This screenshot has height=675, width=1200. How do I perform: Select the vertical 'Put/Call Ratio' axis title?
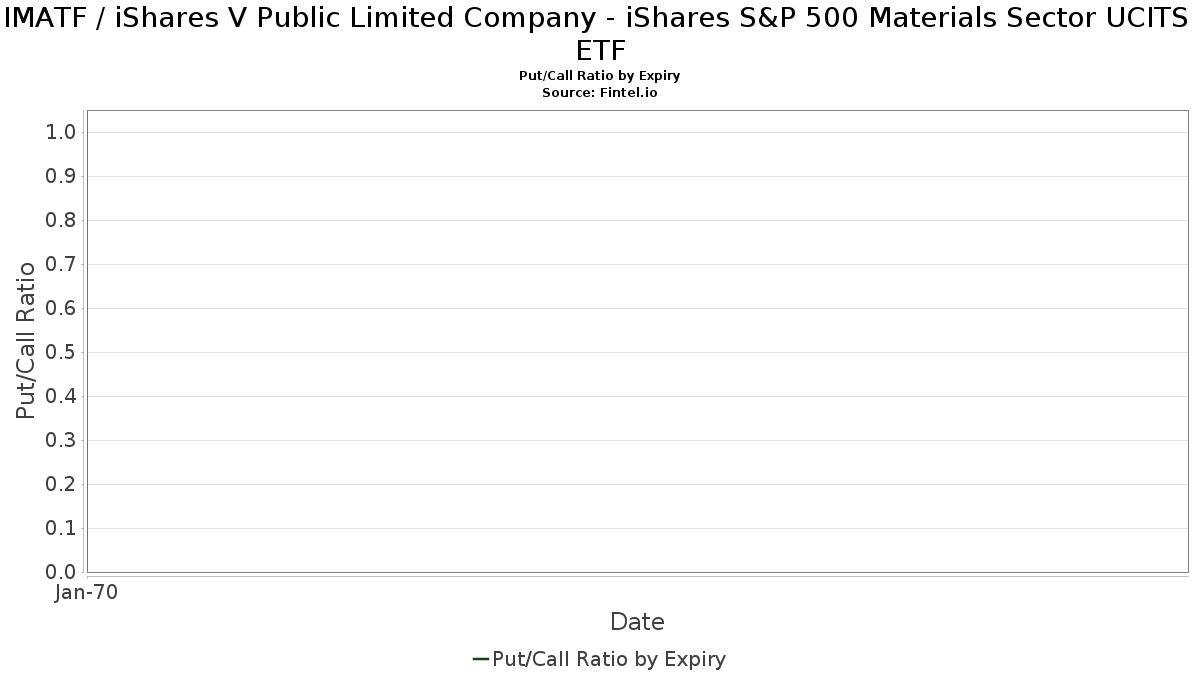pos(26,340)
